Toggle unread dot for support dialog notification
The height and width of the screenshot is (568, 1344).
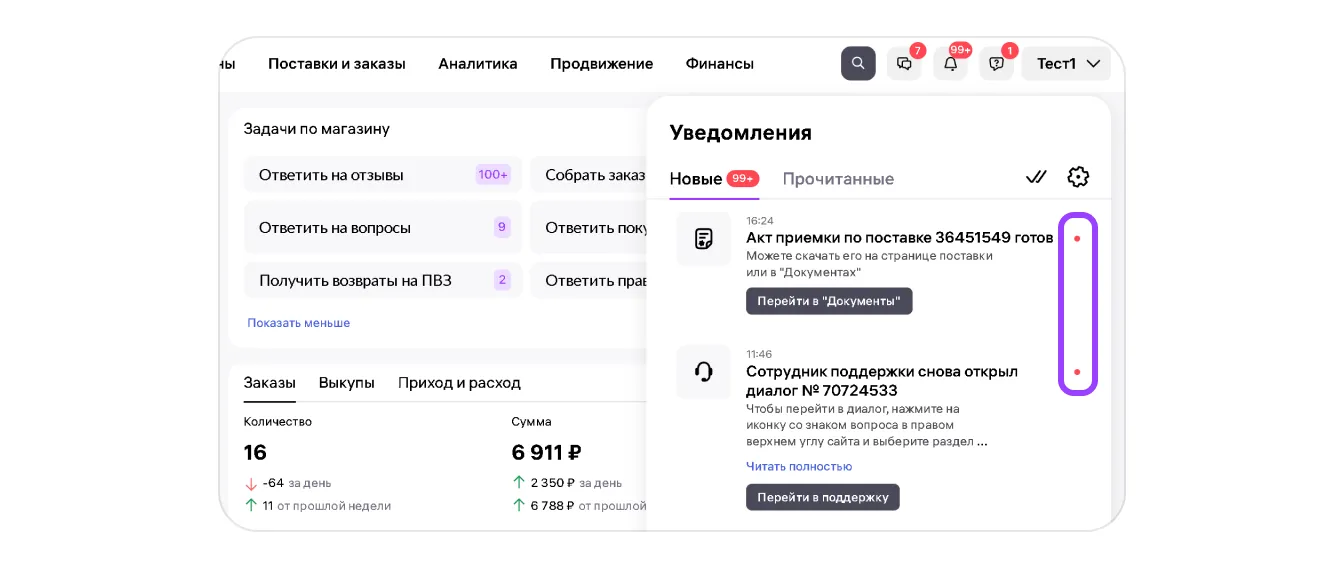(x=1077, y=372)
